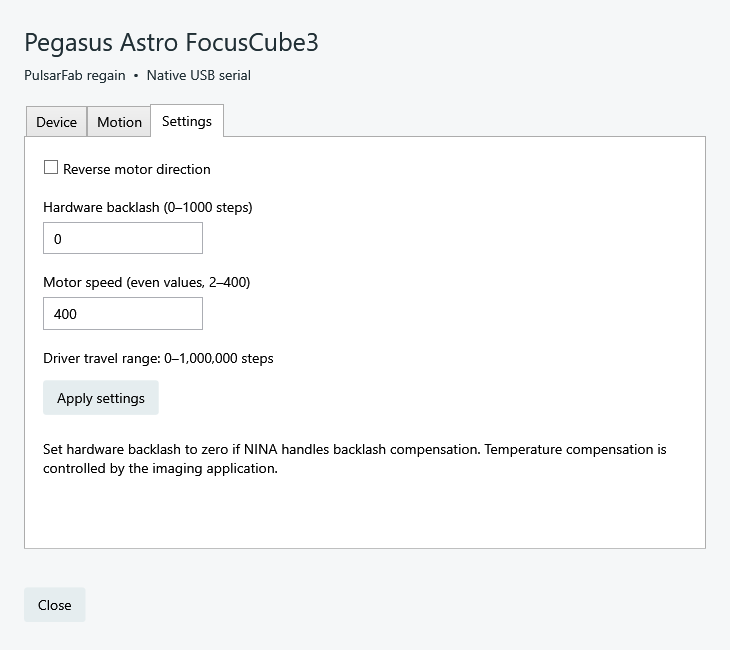Place cursor after the 400 speed value
This screenshot has height=650, width=730.
[79, 314]
